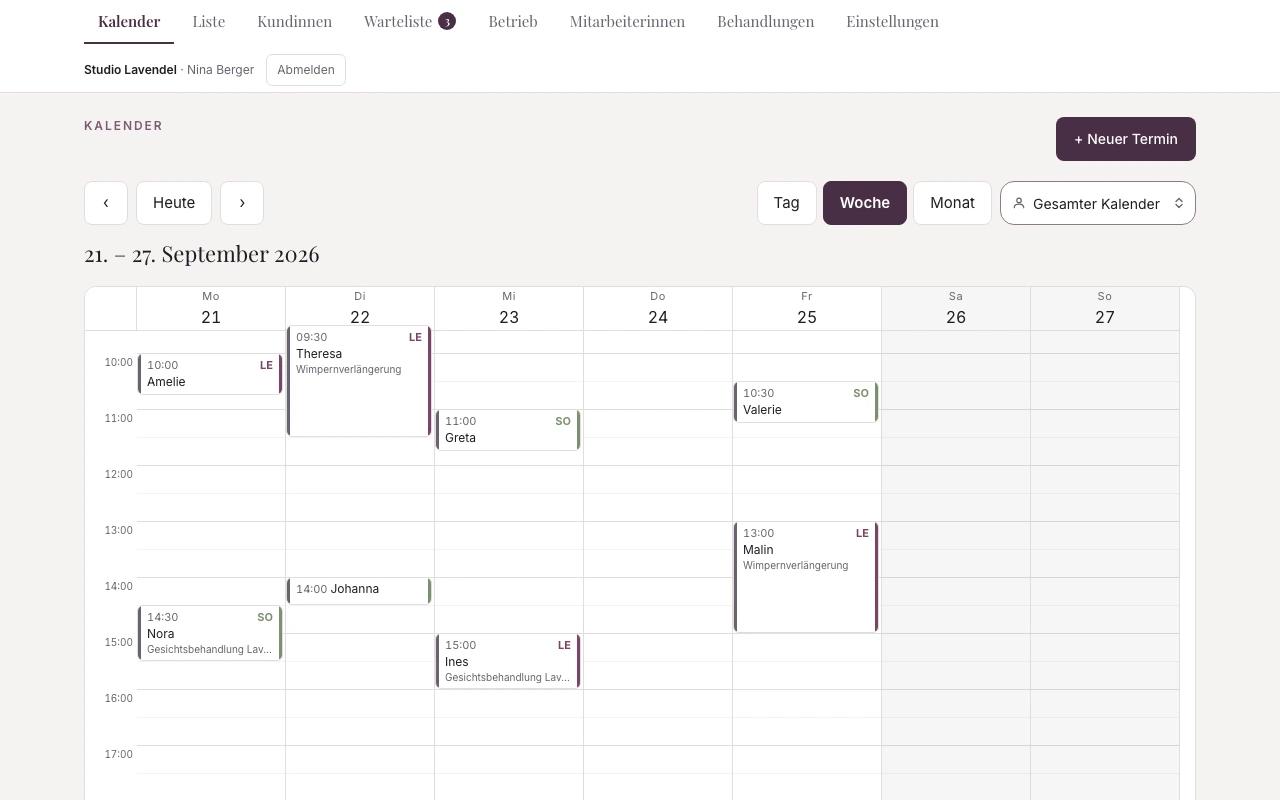Open Malin's 13:00 Wimpernverlängerung appointment
Screen dimensions: 1280x800
pos(806,577)
